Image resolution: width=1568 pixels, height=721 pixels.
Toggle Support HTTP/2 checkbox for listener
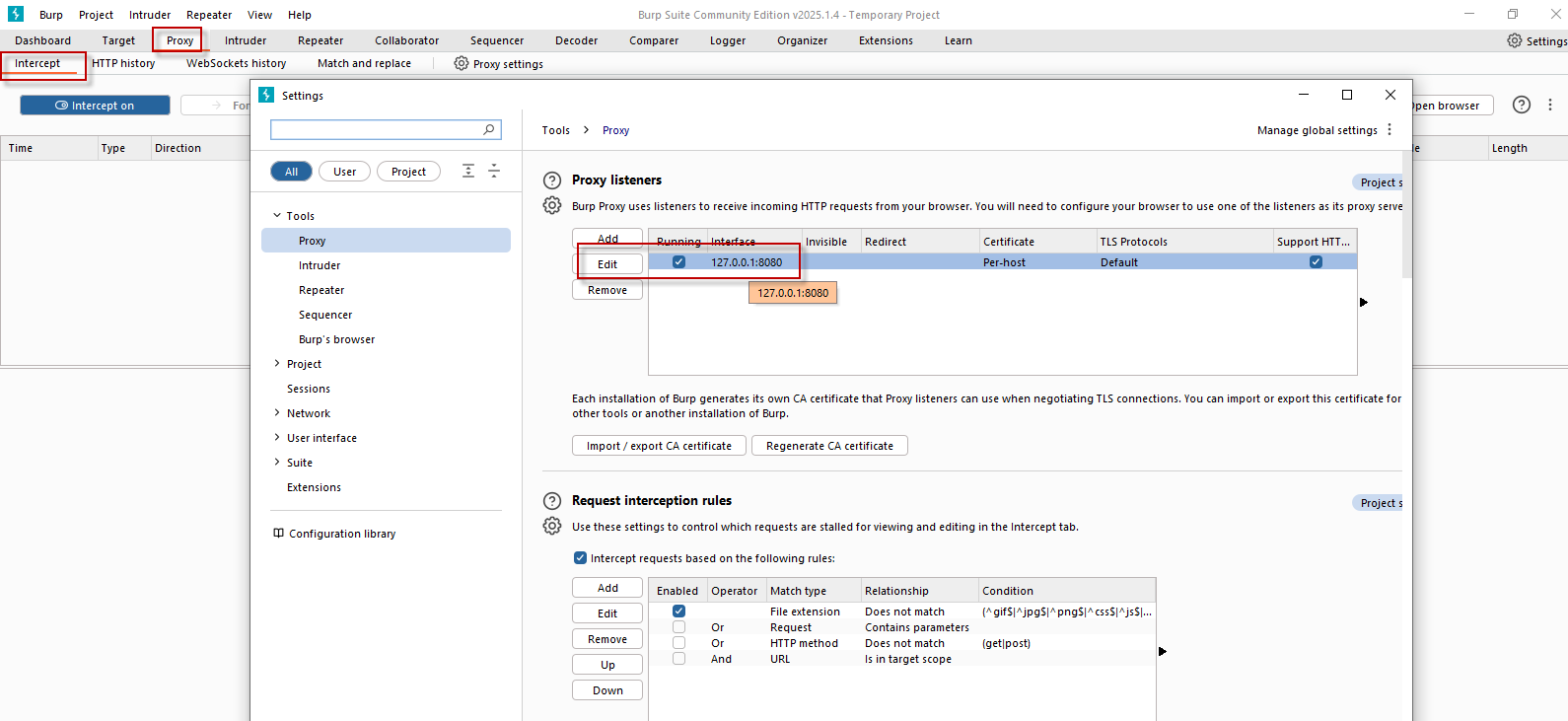coord(1316,261)
